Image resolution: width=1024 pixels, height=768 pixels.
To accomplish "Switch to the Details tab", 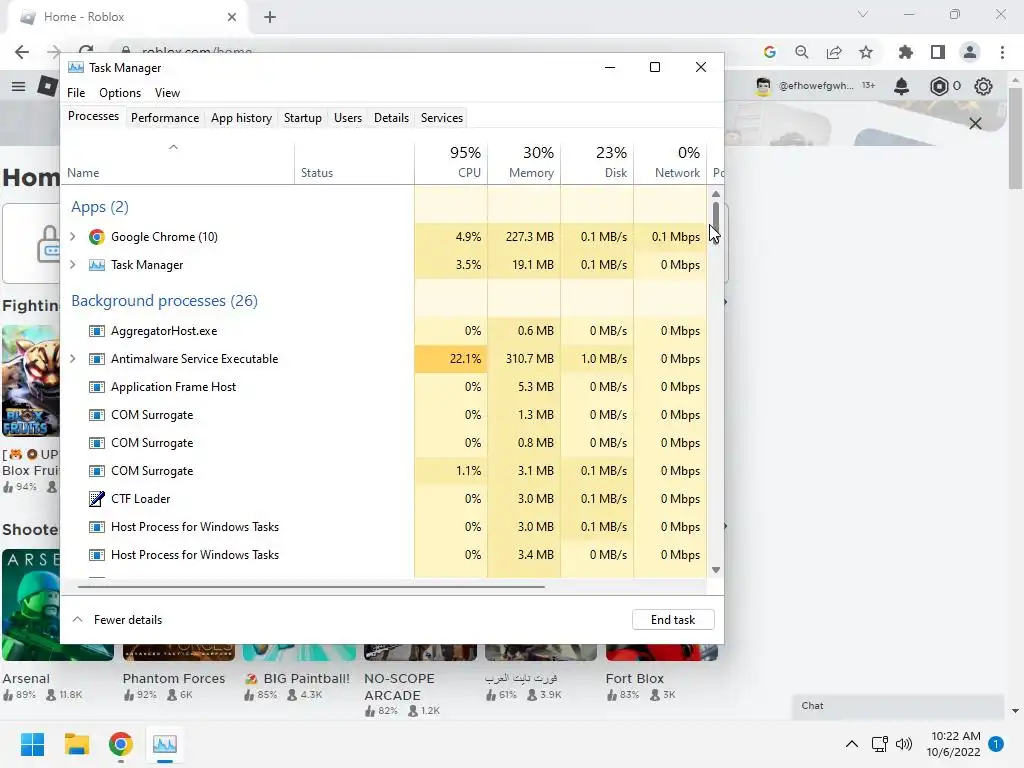I will click(391, 118).
